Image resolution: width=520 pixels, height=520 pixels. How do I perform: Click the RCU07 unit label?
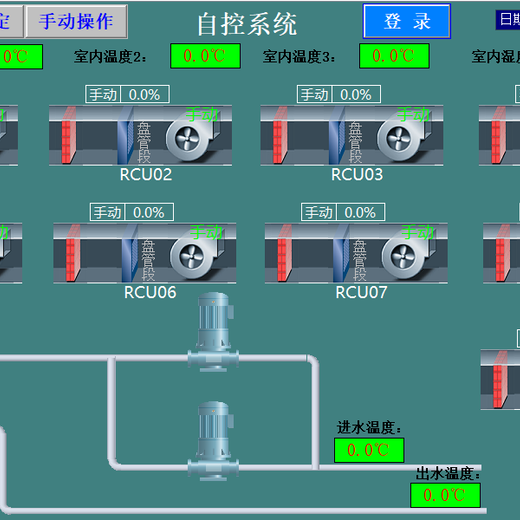(x=361, y=292)
